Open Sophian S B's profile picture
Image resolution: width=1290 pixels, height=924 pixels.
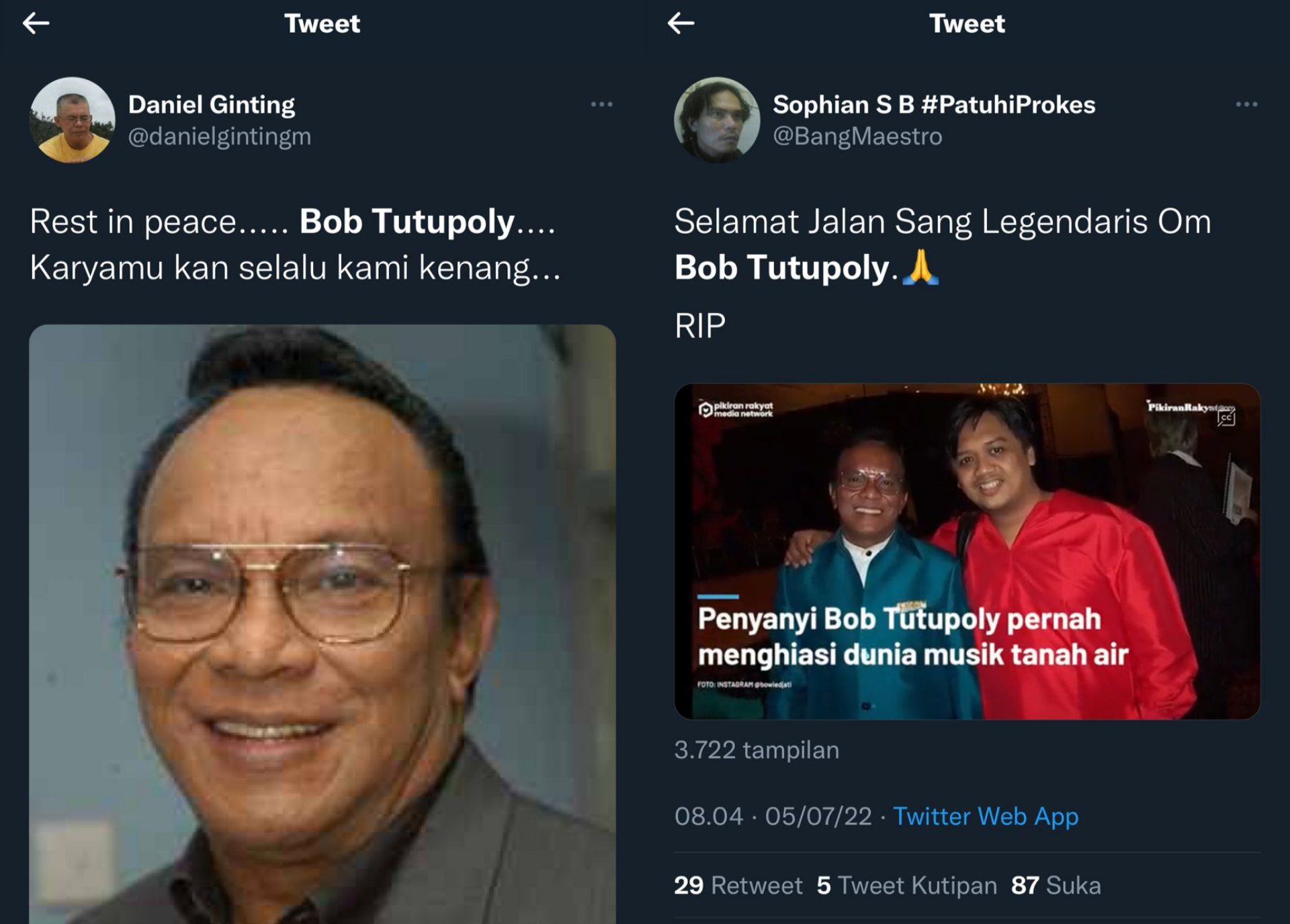pos(717,120)
